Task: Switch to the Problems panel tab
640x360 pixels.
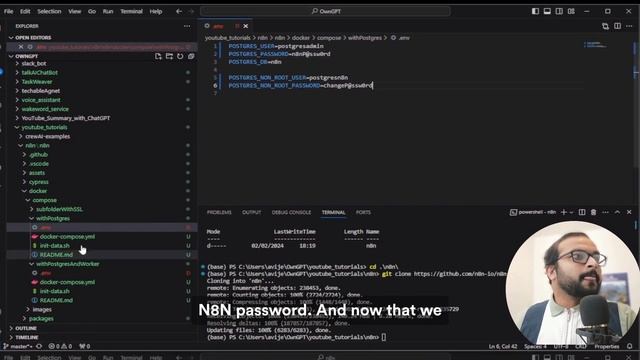Action: (x=219, y=213)
